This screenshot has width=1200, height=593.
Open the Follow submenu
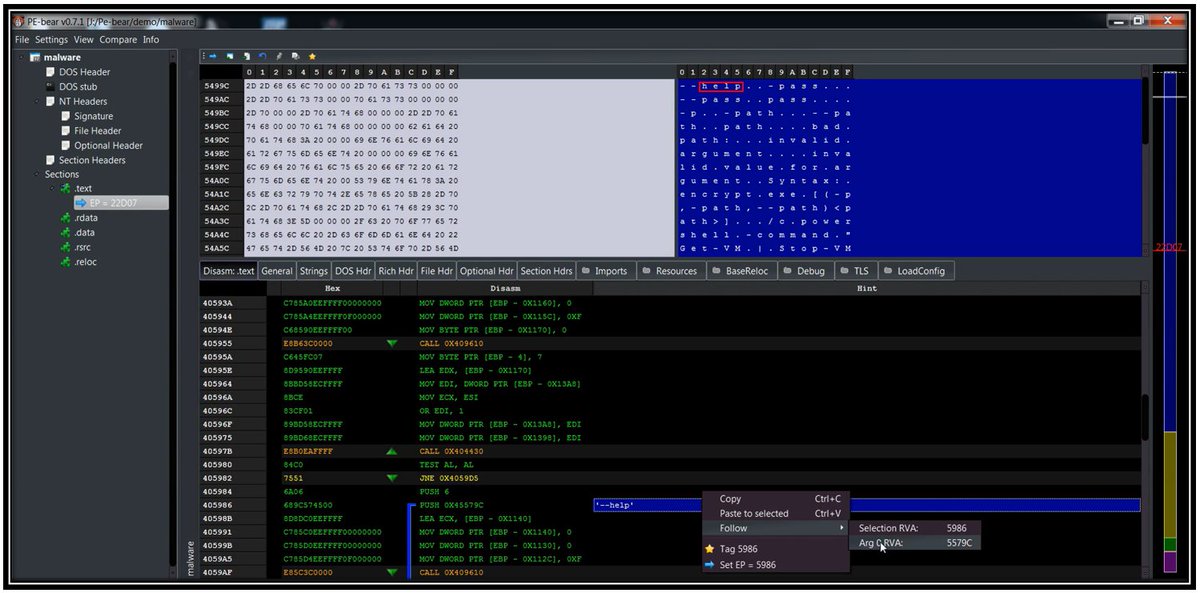(x=776, y=528)
